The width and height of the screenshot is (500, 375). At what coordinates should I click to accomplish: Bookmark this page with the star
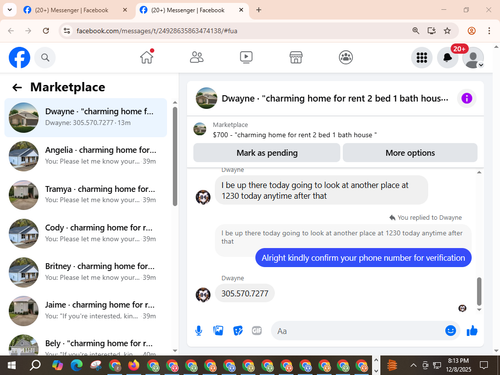[x=447, y=31]
